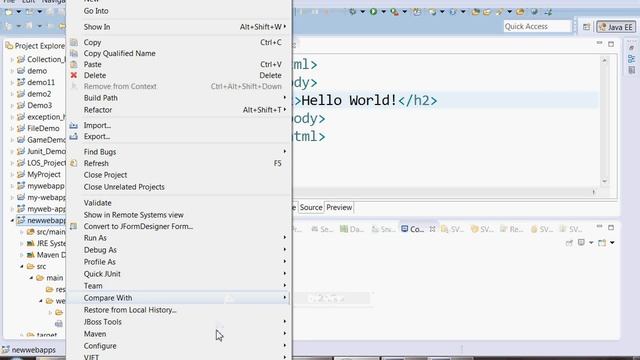Select Refresh in the context menu

(x=179, y=163)
